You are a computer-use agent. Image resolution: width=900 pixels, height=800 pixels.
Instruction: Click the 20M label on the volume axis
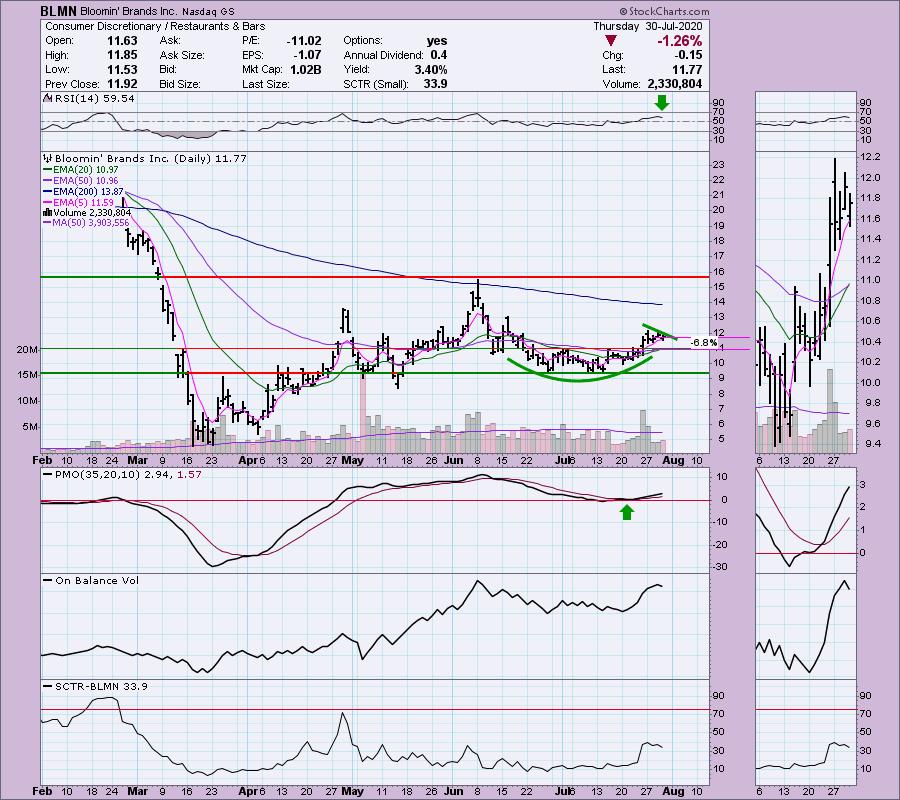pyautogui.click(x=28, y=349)
